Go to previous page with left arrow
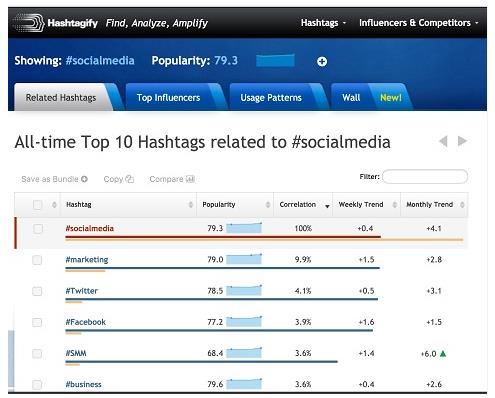Image resolution: width=495 pixels, height=398 pixels. point(443,141)
